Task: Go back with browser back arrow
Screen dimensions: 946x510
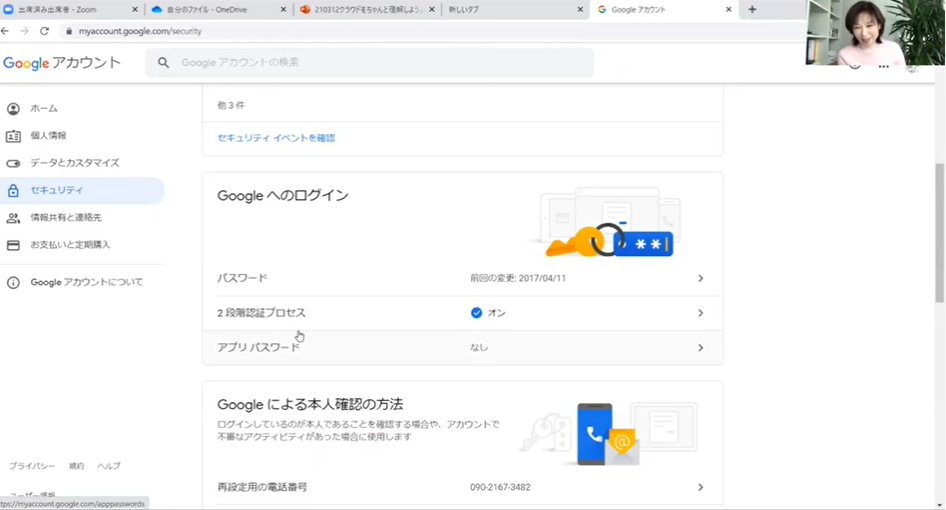Action: [x=6, y=31]
